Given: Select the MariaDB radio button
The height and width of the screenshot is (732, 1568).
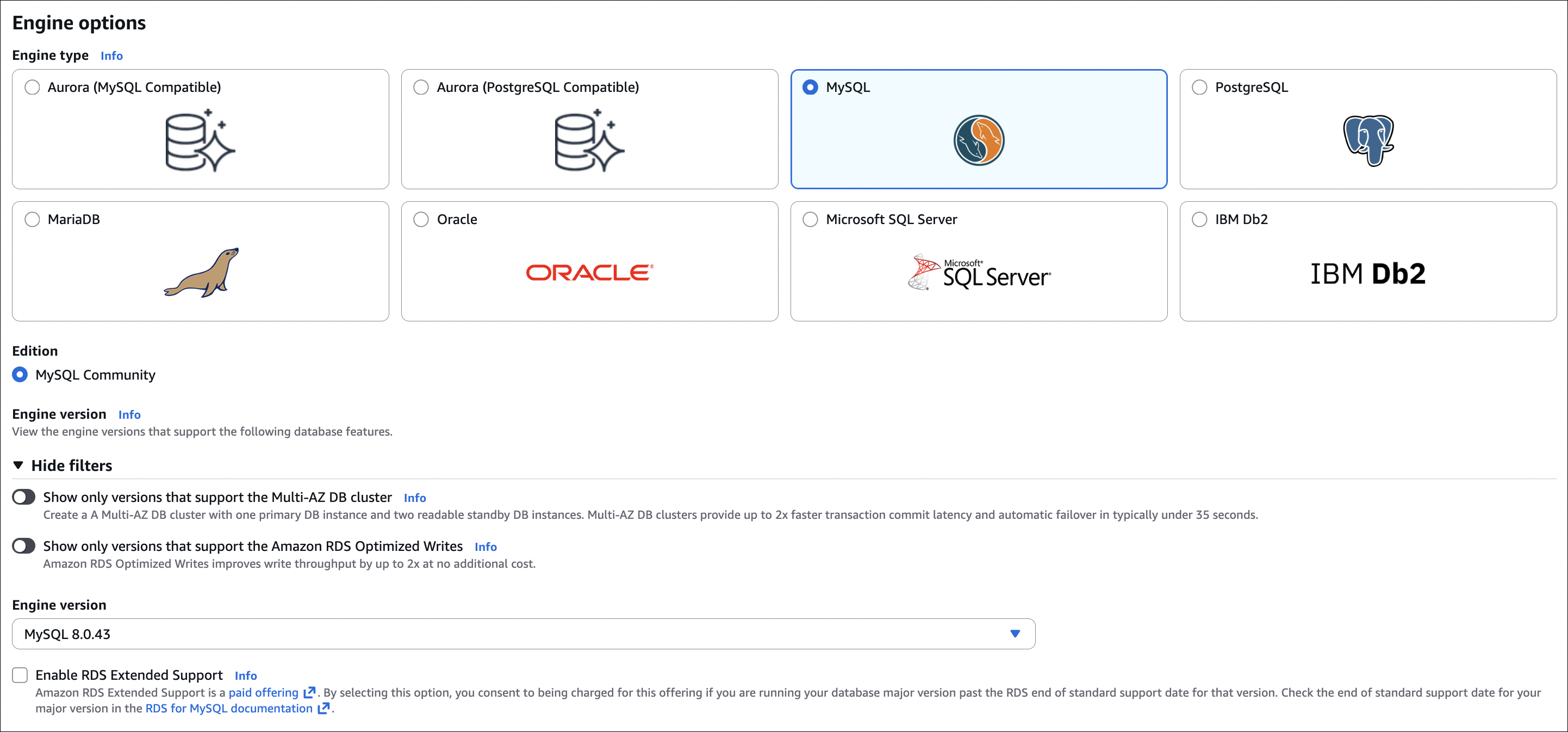Looking at the screenshot, I should (x=32, y=219).
